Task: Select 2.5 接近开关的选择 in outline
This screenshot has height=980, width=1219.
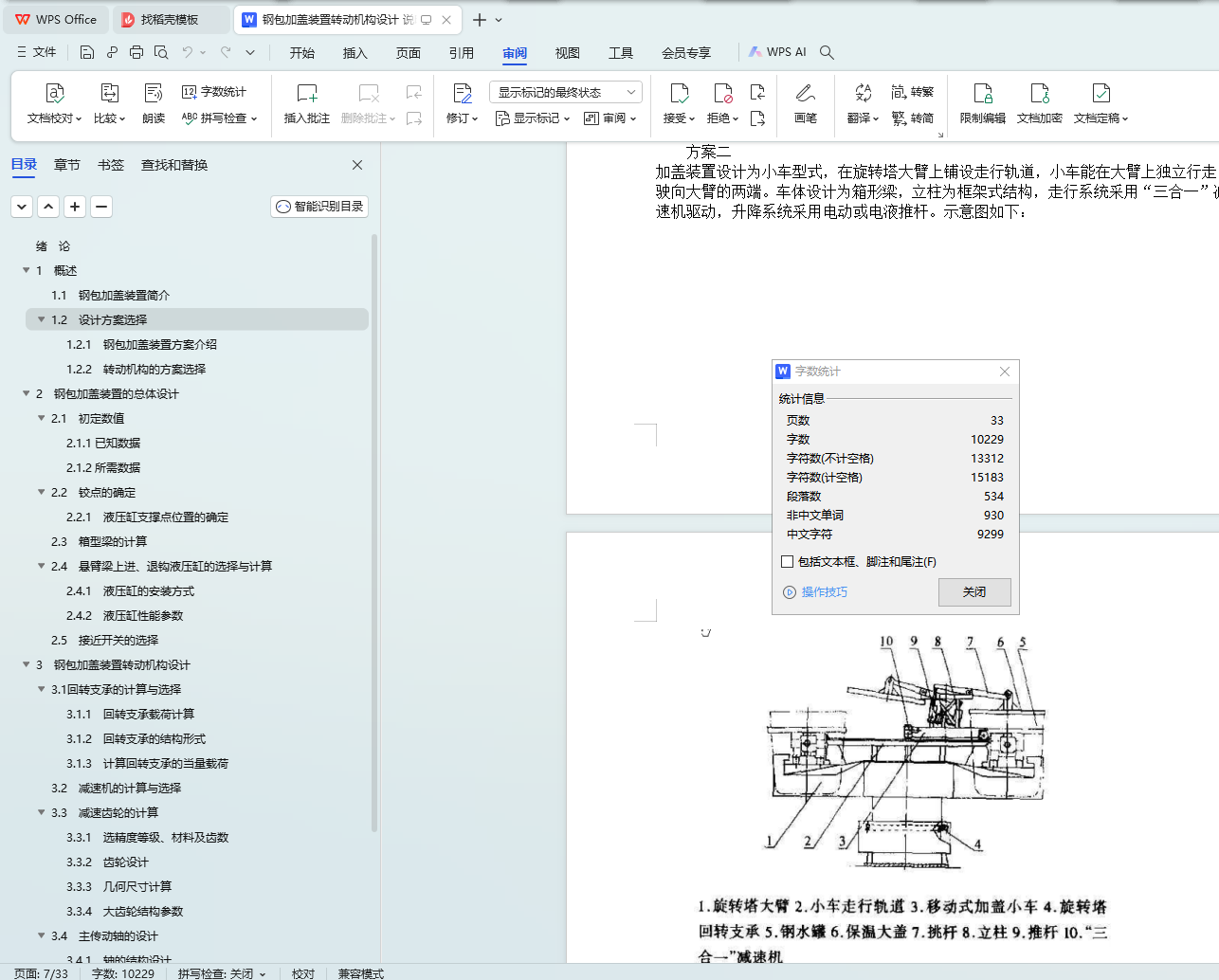Action: (x=105, y=640)
